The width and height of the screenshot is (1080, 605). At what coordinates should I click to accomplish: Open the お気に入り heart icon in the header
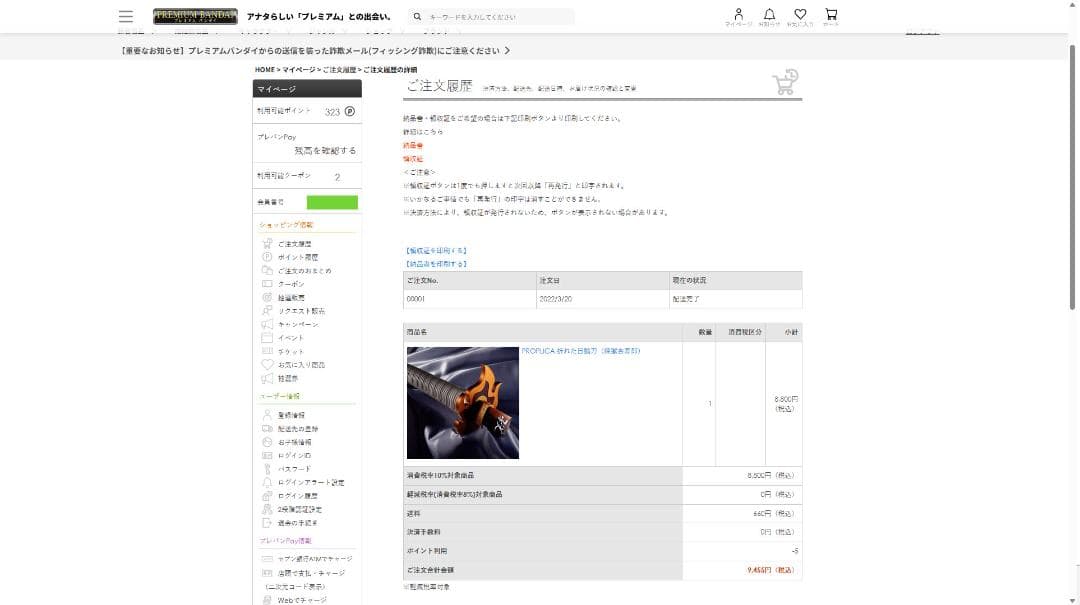(799, 16)
